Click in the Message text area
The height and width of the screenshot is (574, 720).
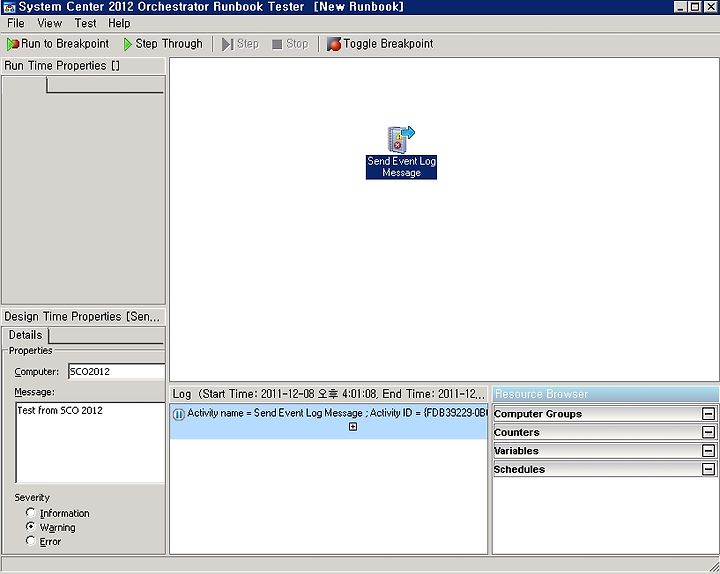pos(90,443)
